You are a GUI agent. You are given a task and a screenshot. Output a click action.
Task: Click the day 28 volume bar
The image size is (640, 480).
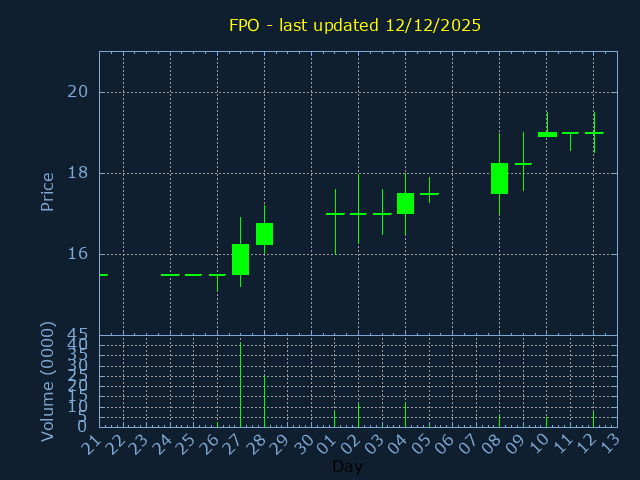[264, 400]
